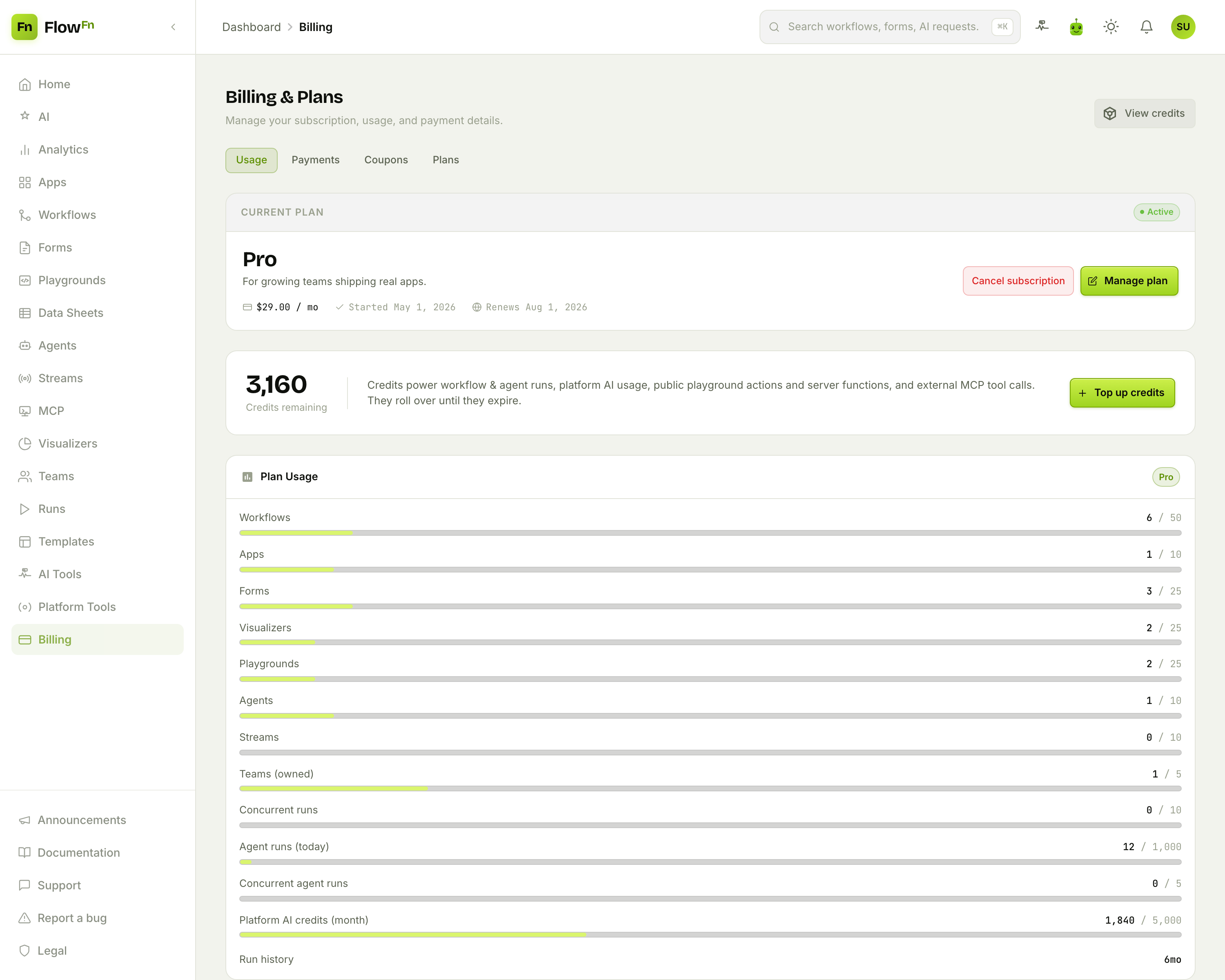Open the green robot assistant icon

(x=1076, y=27)
